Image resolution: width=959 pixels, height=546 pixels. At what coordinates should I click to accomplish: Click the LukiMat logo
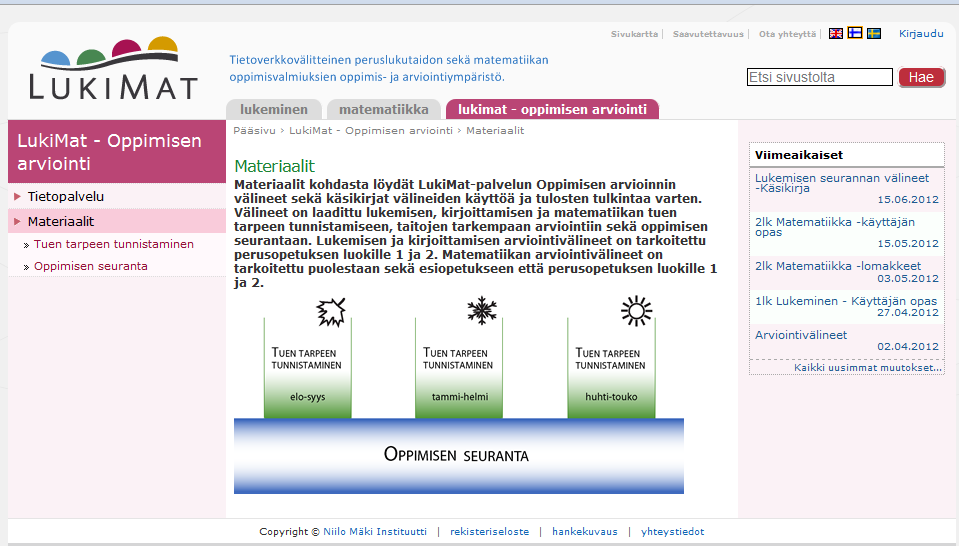coord(113,68)
